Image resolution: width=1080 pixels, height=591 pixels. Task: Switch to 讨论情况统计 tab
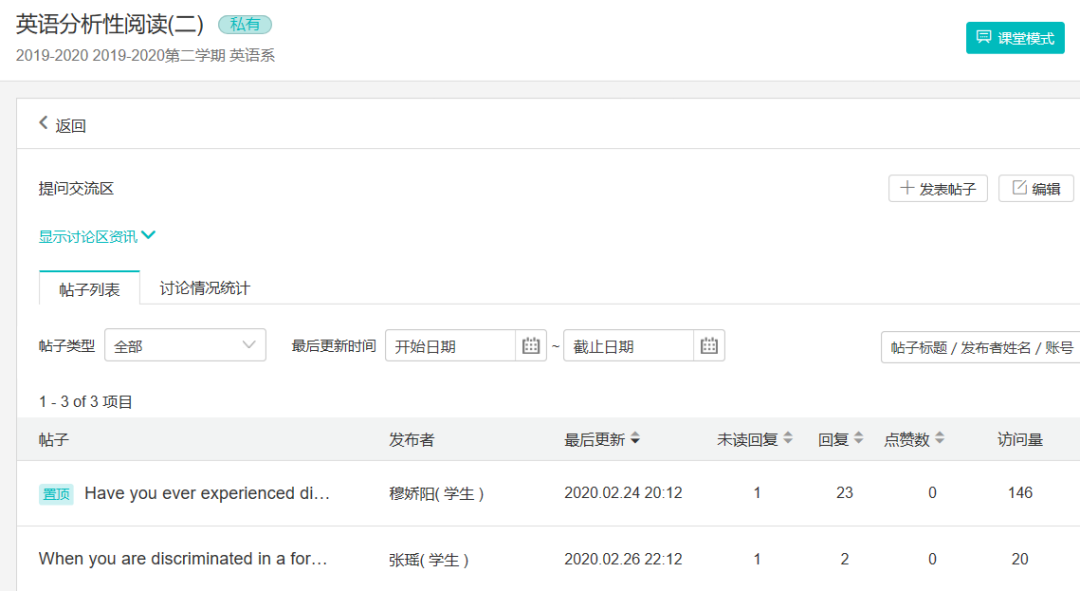coord(205,288)
